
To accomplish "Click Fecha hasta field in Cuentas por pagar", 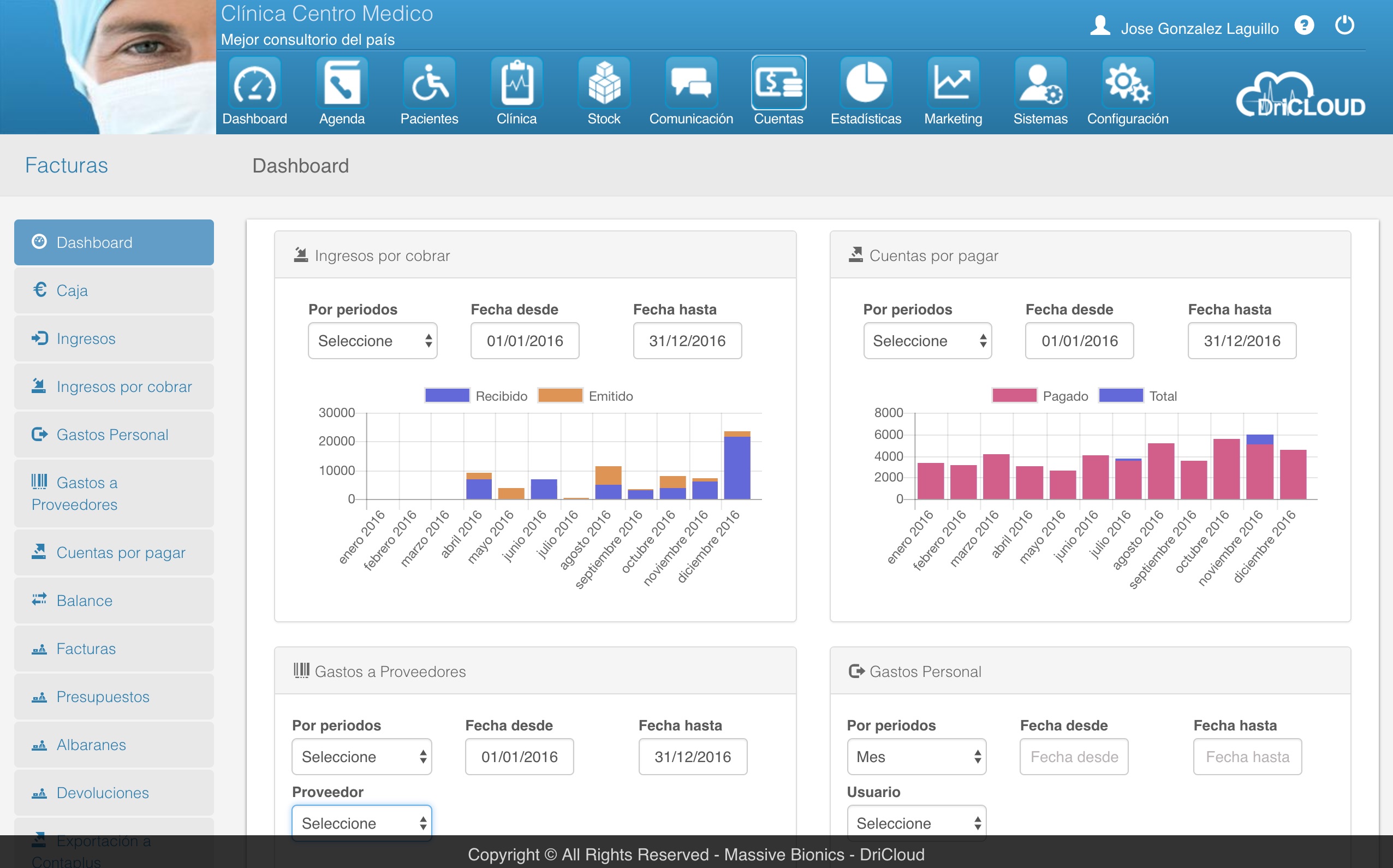I will (1241, 341).
